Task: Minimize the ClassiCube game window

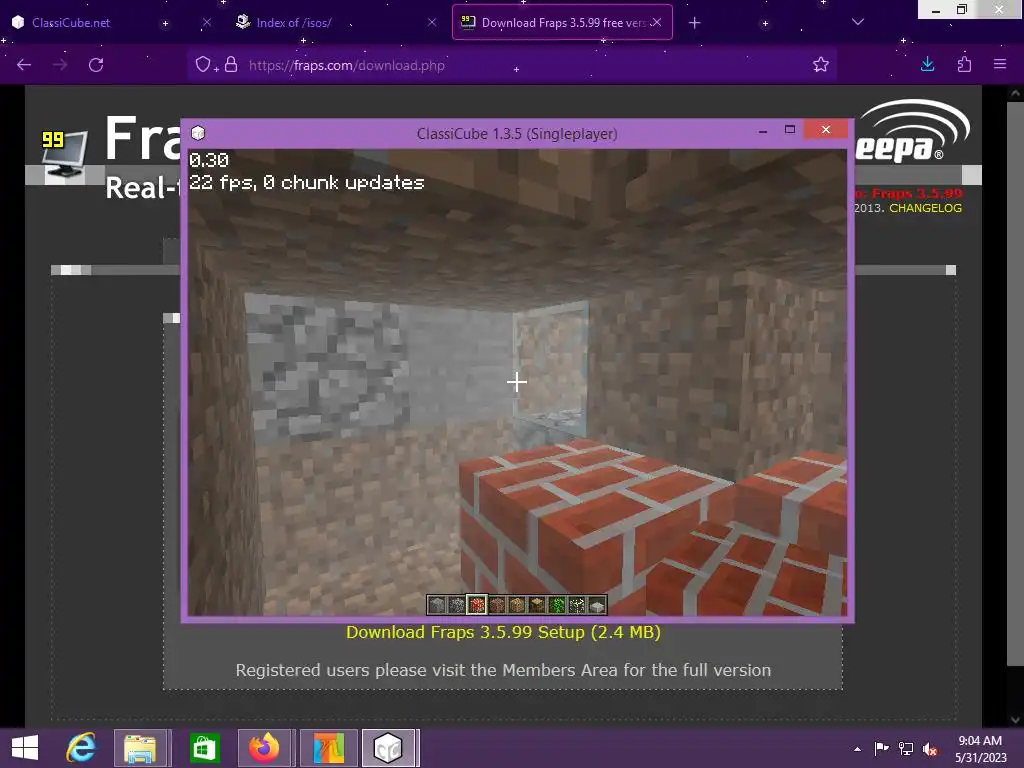Action: tap(763, 131)
